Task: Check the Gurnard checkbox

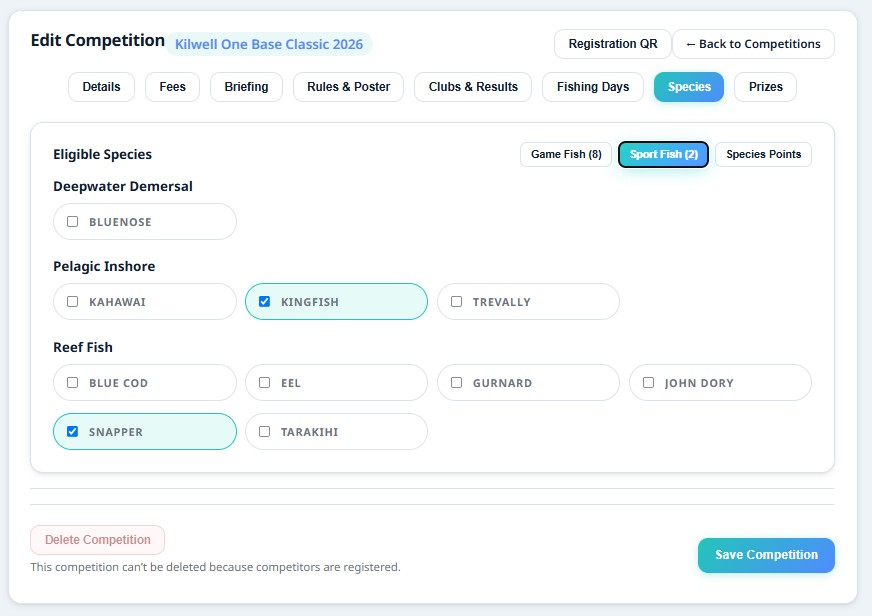Action: coord(456,382)
